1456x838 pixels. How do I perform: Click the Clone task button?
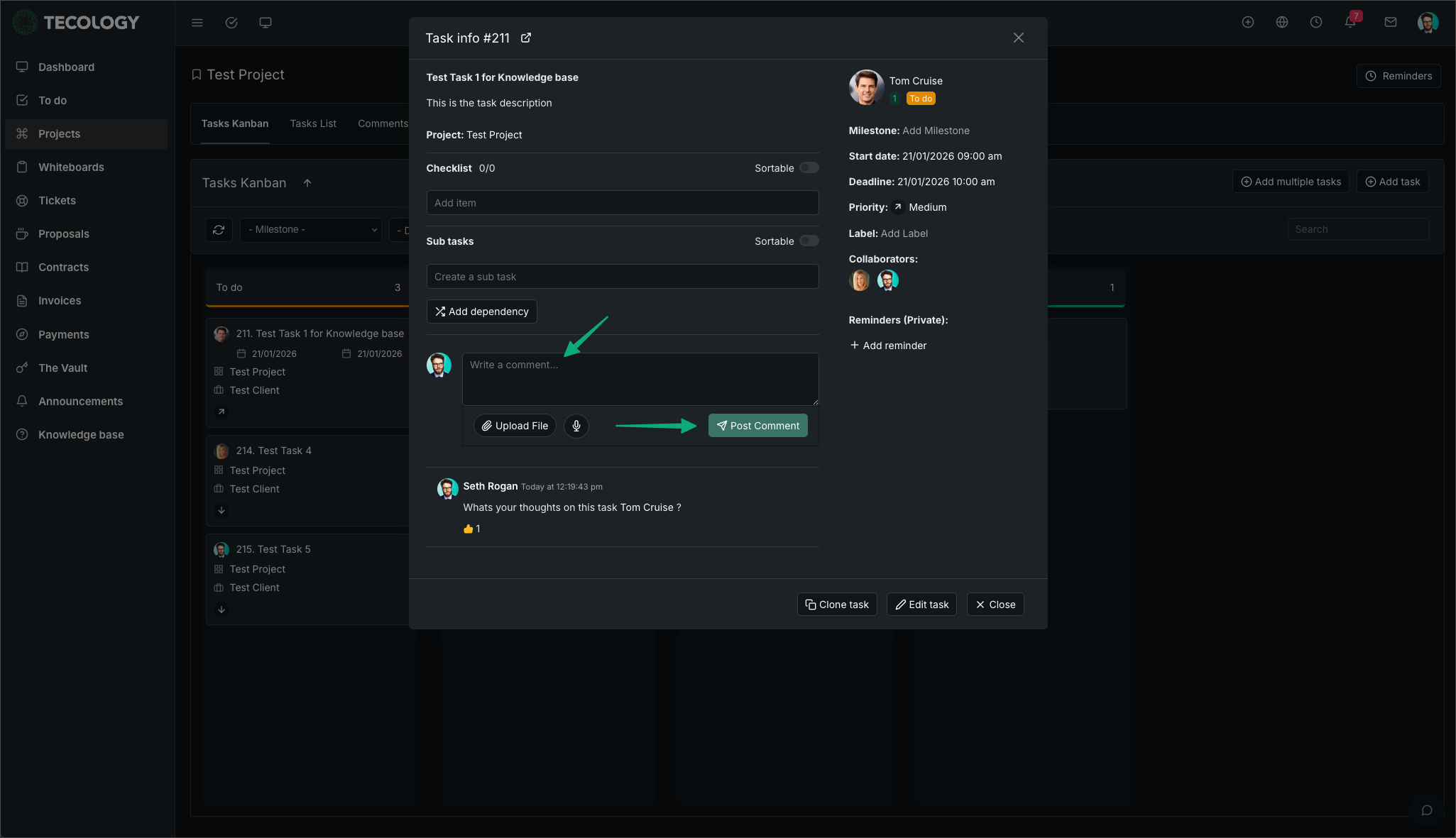[837, 605]
